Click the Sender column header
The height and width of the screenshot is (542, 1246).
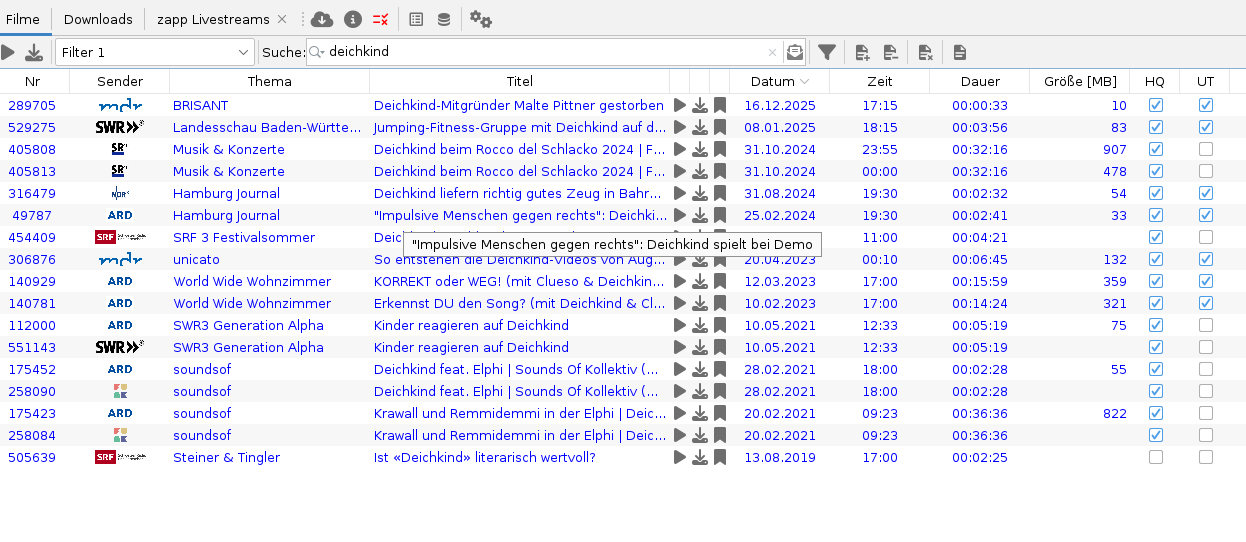(x=120, y=81)
